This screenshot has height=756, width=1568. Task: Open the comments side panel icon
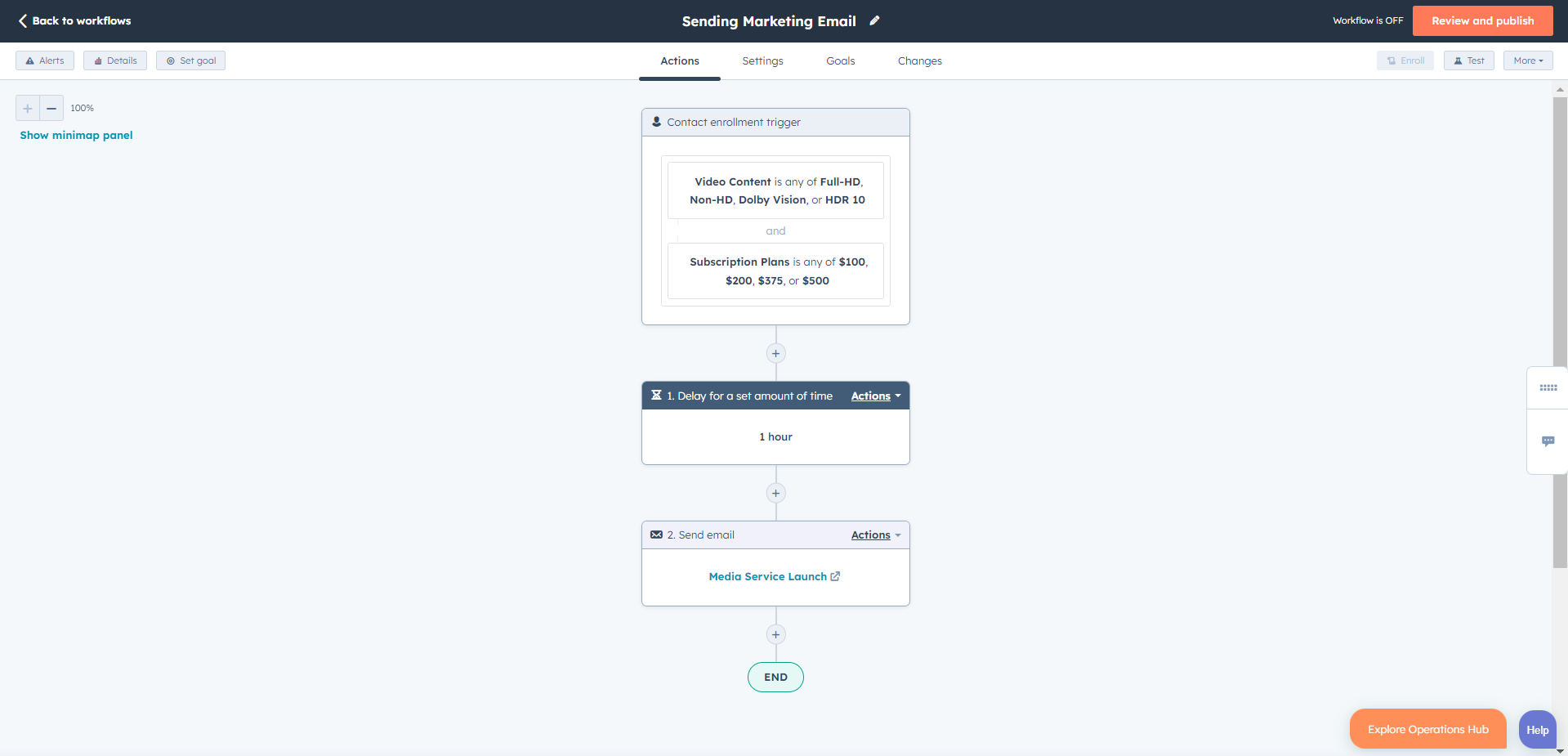pyautogui.click(x=1548, y=441)
